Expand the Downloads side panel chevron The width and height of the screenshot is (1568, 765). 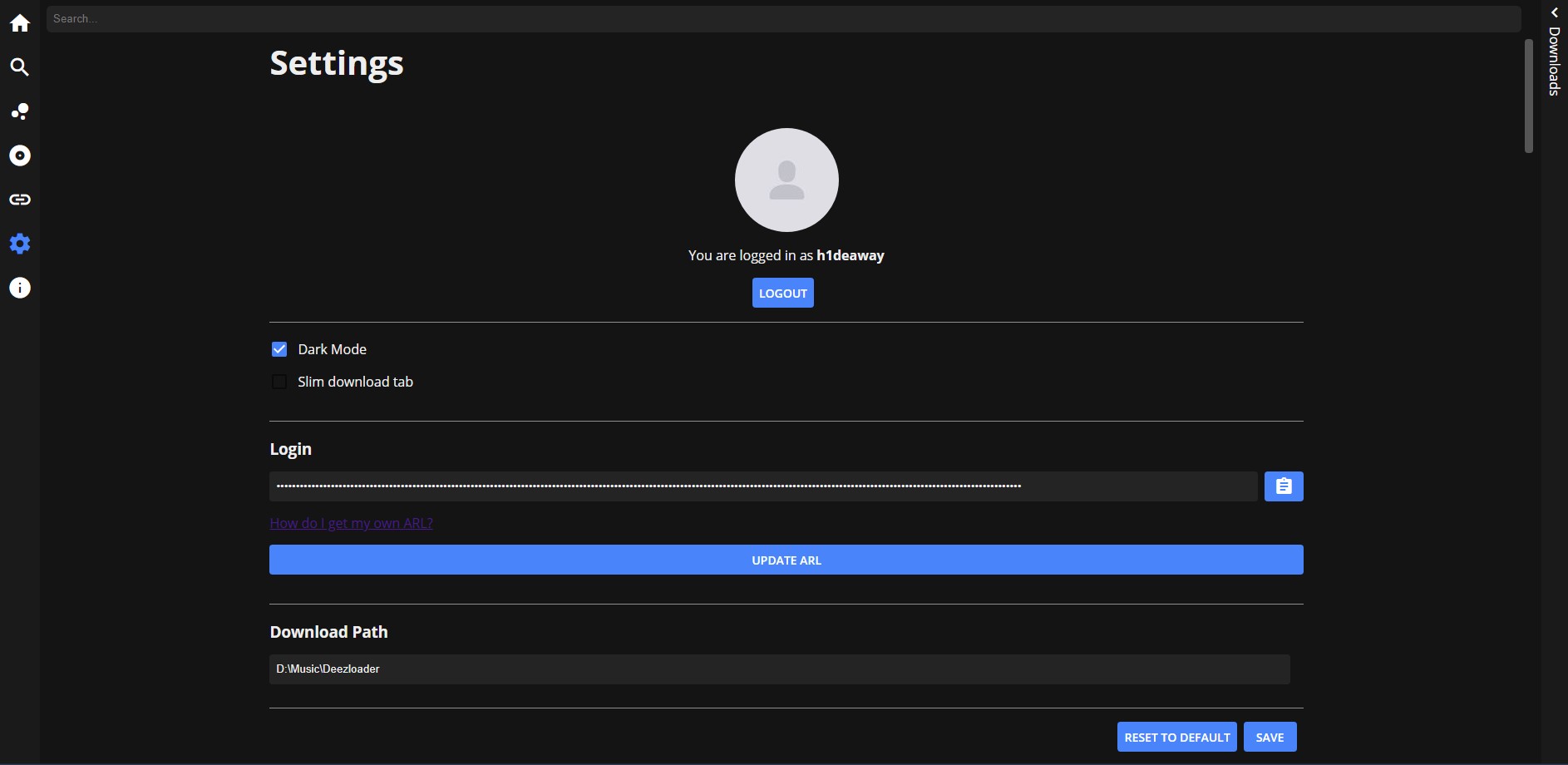coord(1554,12)
